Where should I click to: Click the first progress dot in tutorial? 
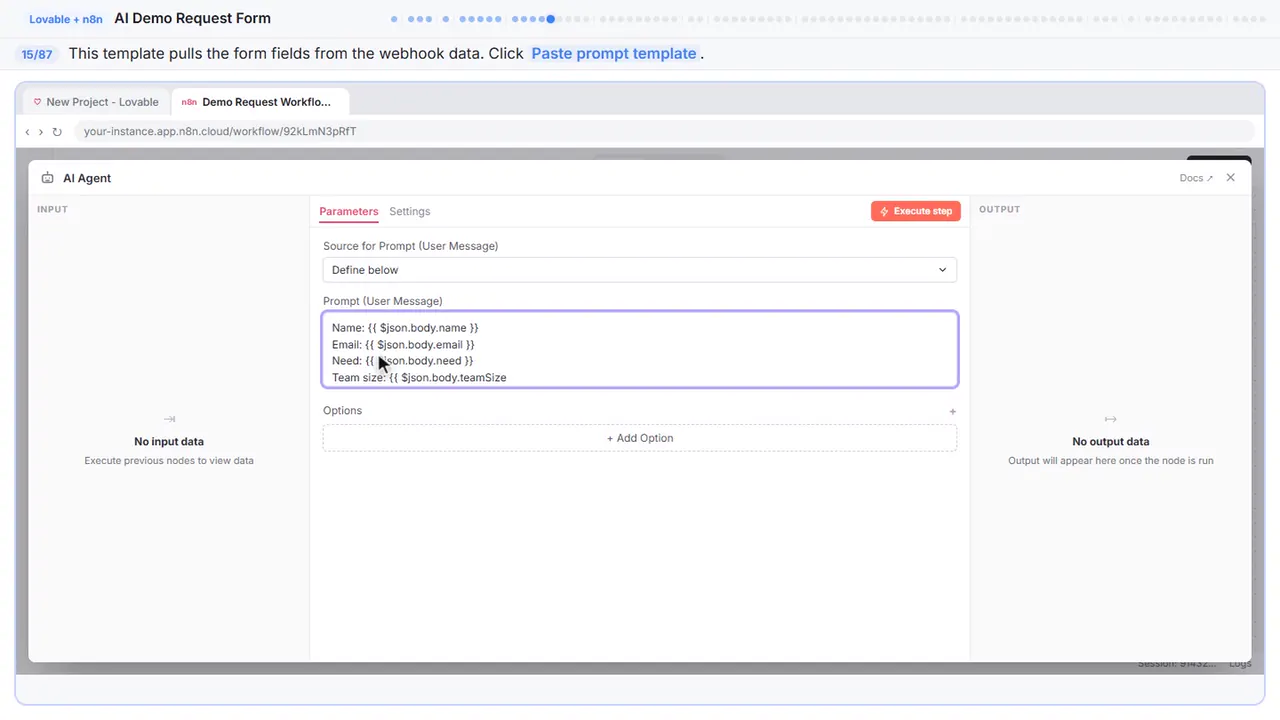click(394, 19)
